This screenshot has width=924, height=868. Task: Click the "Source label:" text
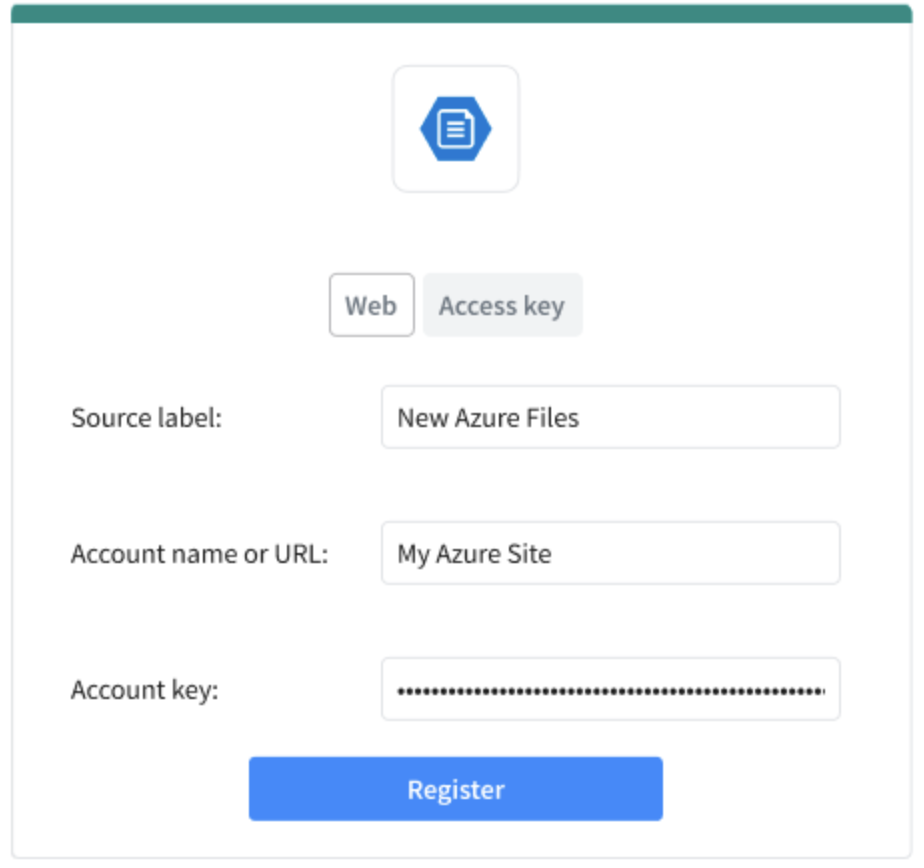tap(147, 418)
